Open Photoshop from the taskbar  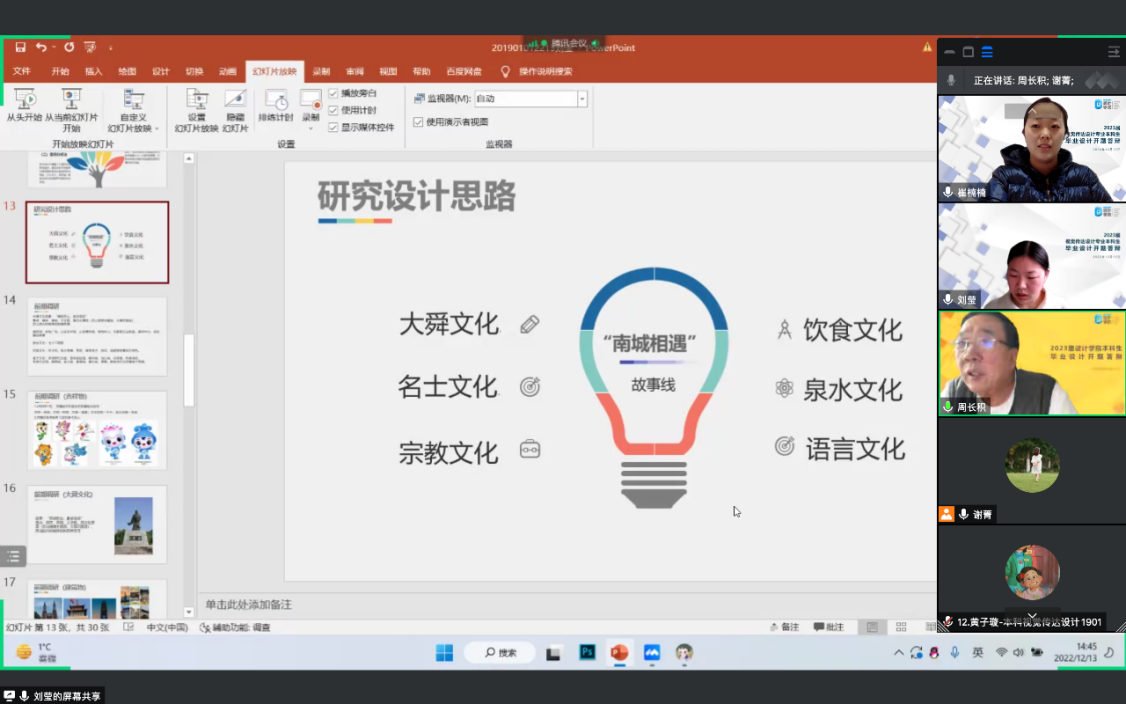pos(587,652)
